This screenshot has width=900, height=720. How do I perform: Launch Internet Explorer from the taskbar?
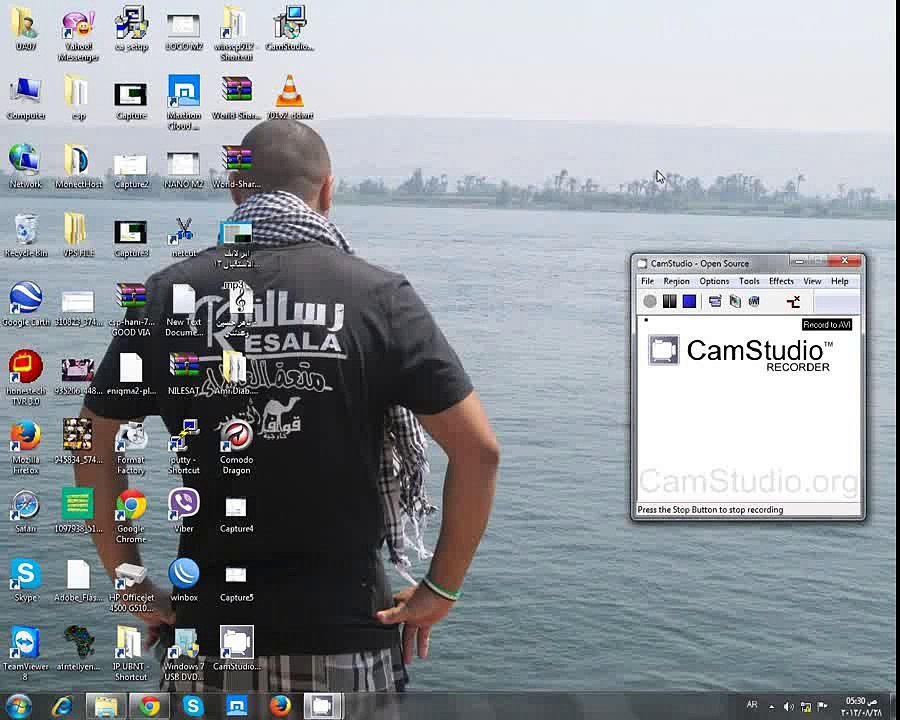[x=62, y=706]
